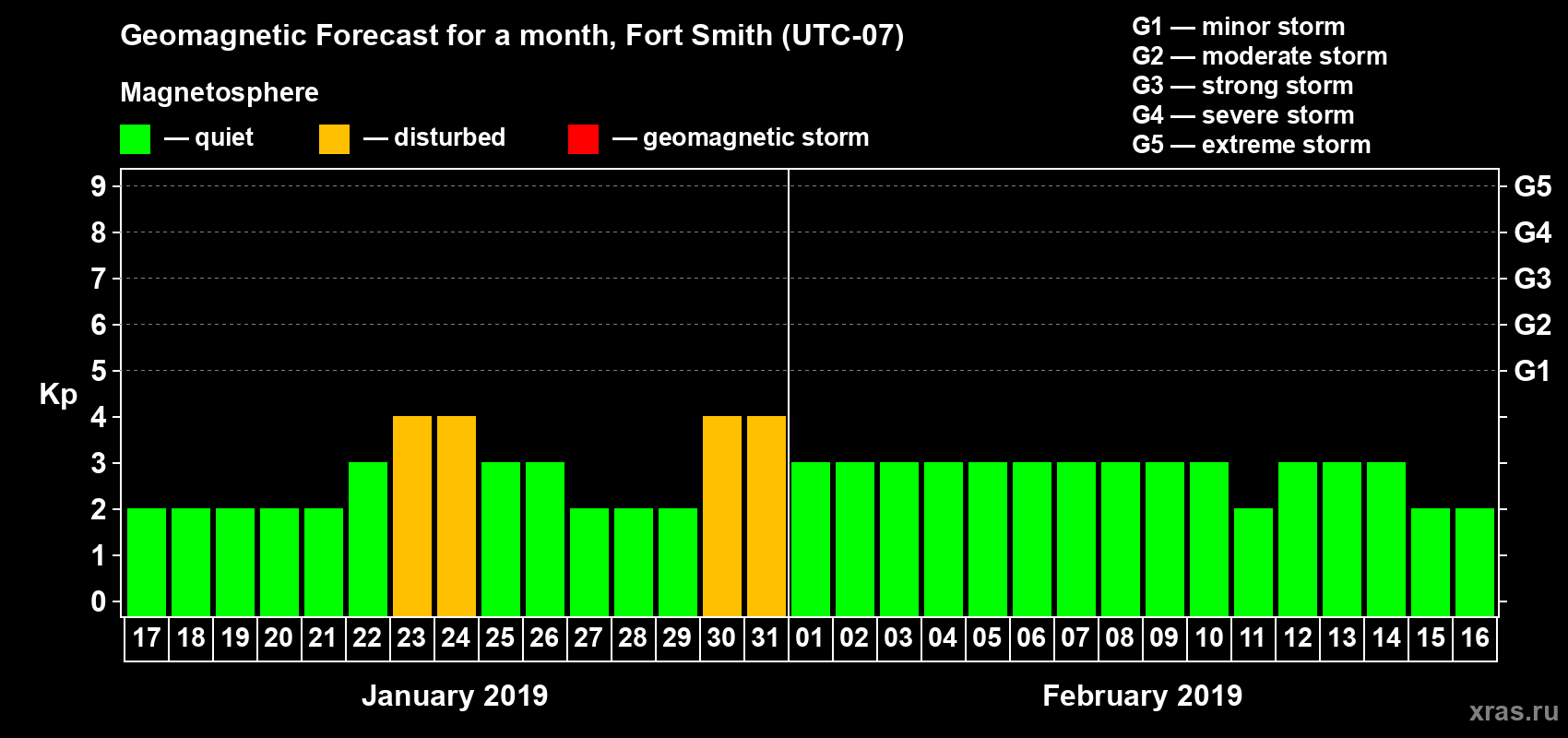Click the date label 17
Image resolution: width=1568 pixels, height=738 pixels.
pyautogui.click(x=147, y=637)
